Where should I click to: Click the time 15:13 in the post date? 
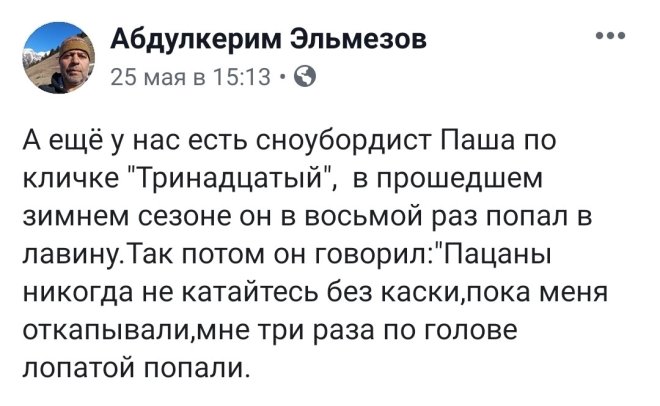pyautogui.click(x=241, y=77)
